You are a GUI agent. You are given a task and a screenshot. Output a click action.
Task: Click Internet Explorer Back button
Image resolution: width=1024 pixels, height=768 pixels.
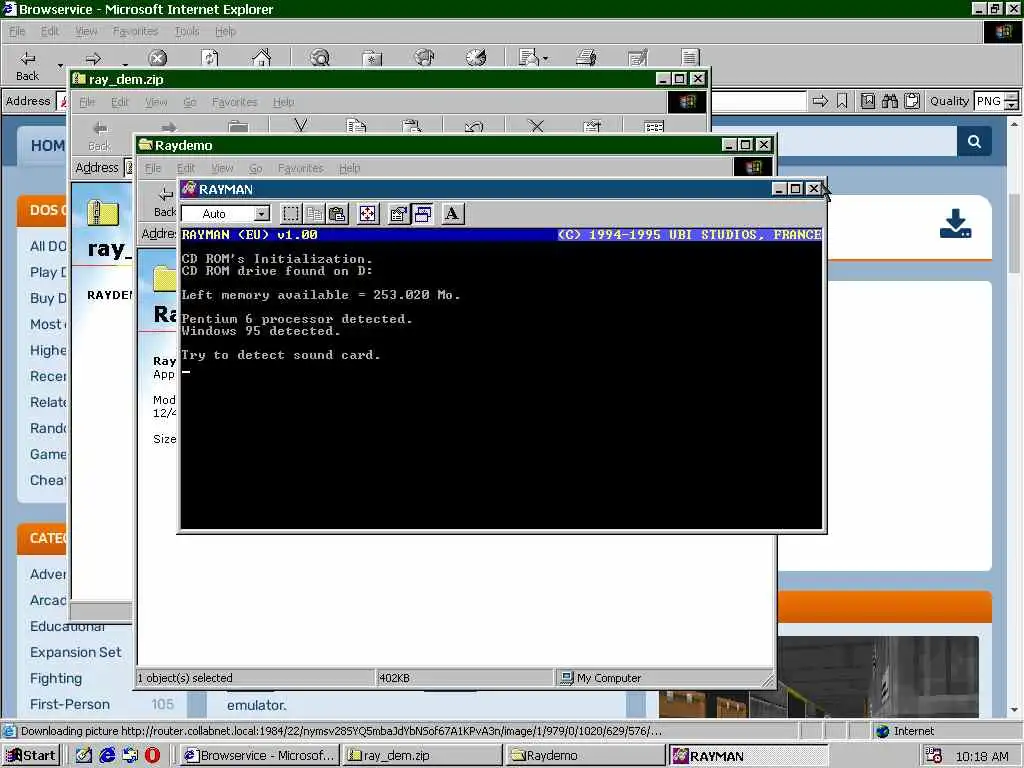(x=27, y=65)
